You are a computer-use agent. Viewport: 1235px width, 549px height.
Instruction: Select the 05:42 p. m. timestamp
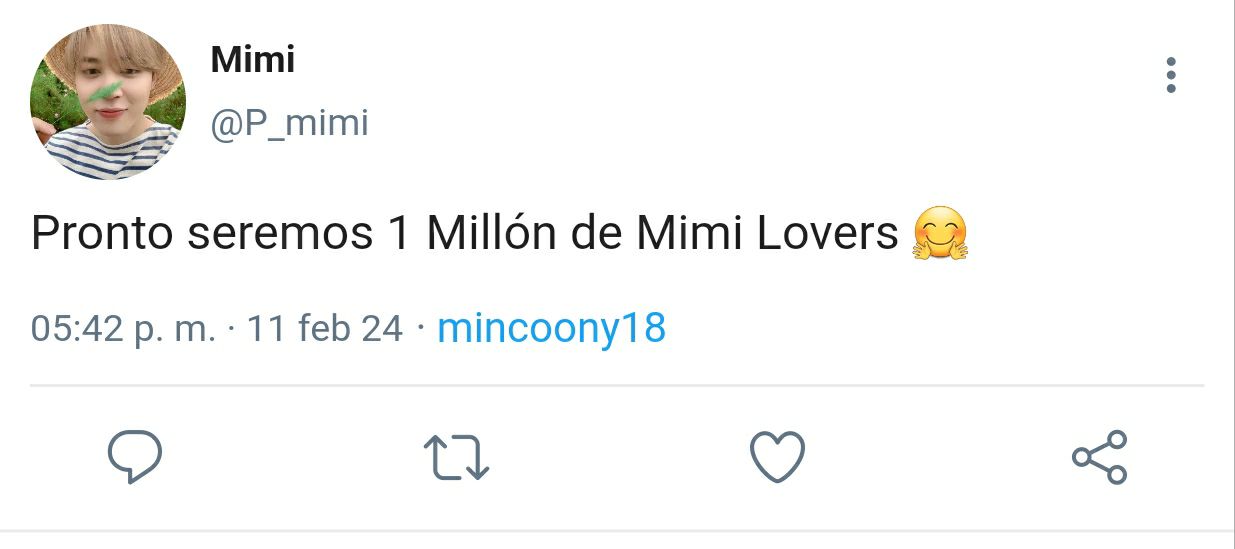click(x=123, y=328)
